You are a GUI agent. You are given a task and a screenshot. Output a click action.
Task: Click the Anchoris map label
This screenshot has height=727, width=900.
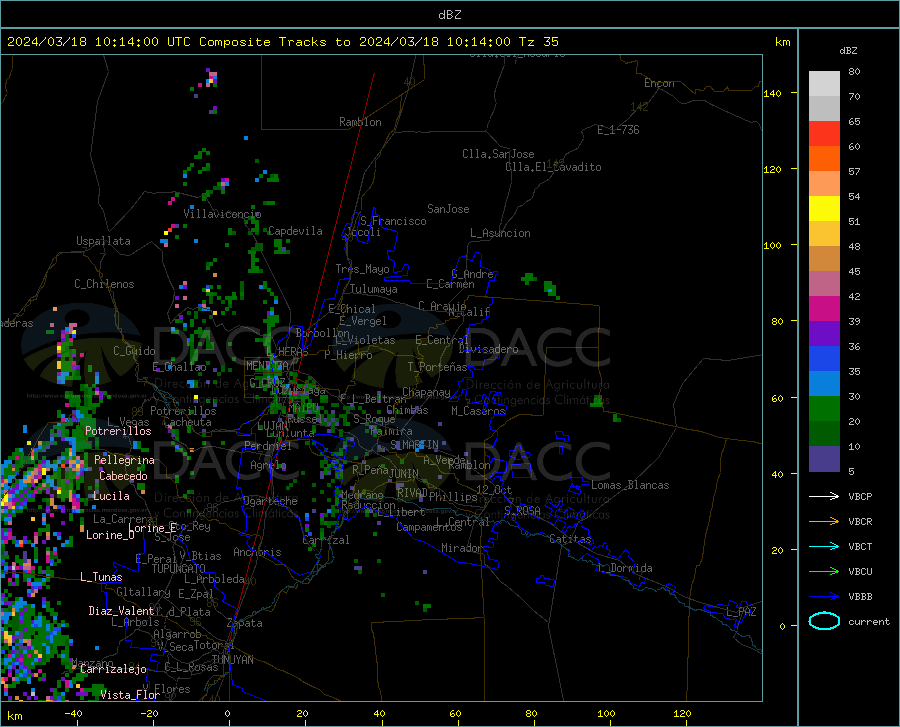(257, 553)
